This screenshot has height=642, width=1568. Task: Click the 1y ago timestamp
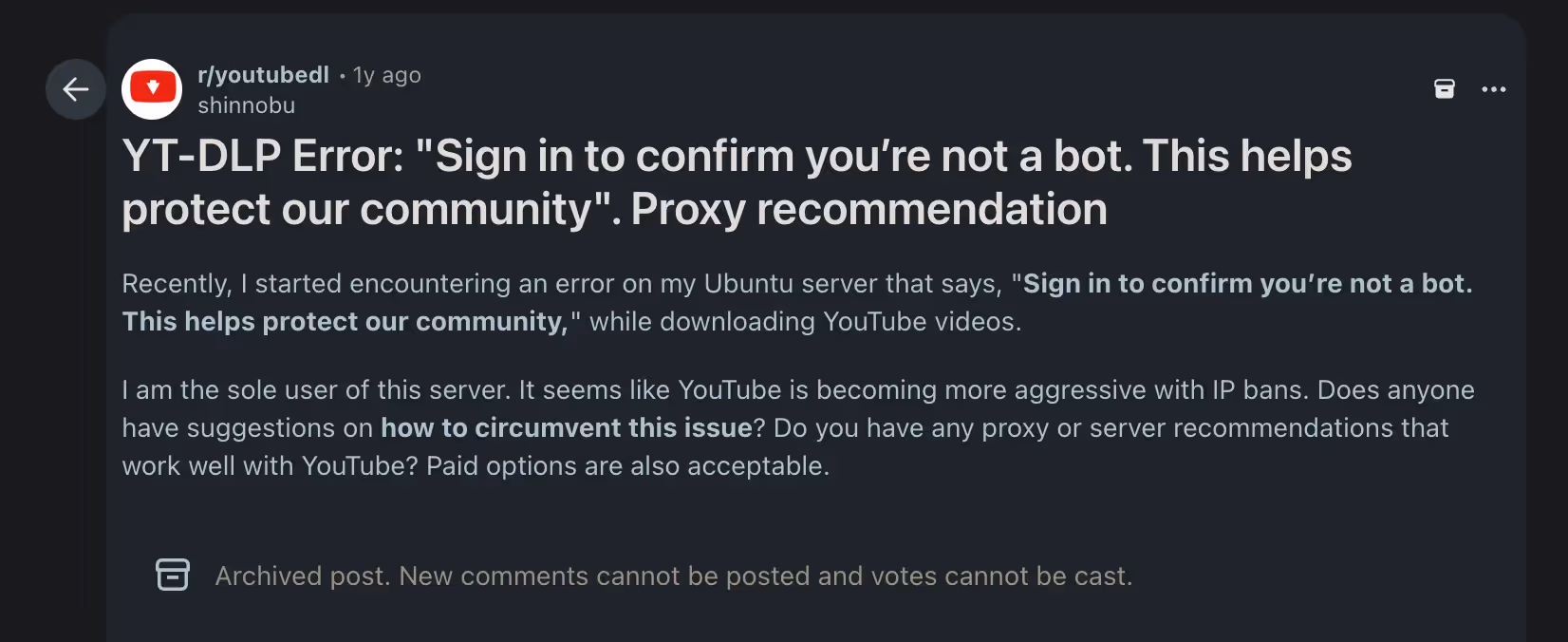385,74
